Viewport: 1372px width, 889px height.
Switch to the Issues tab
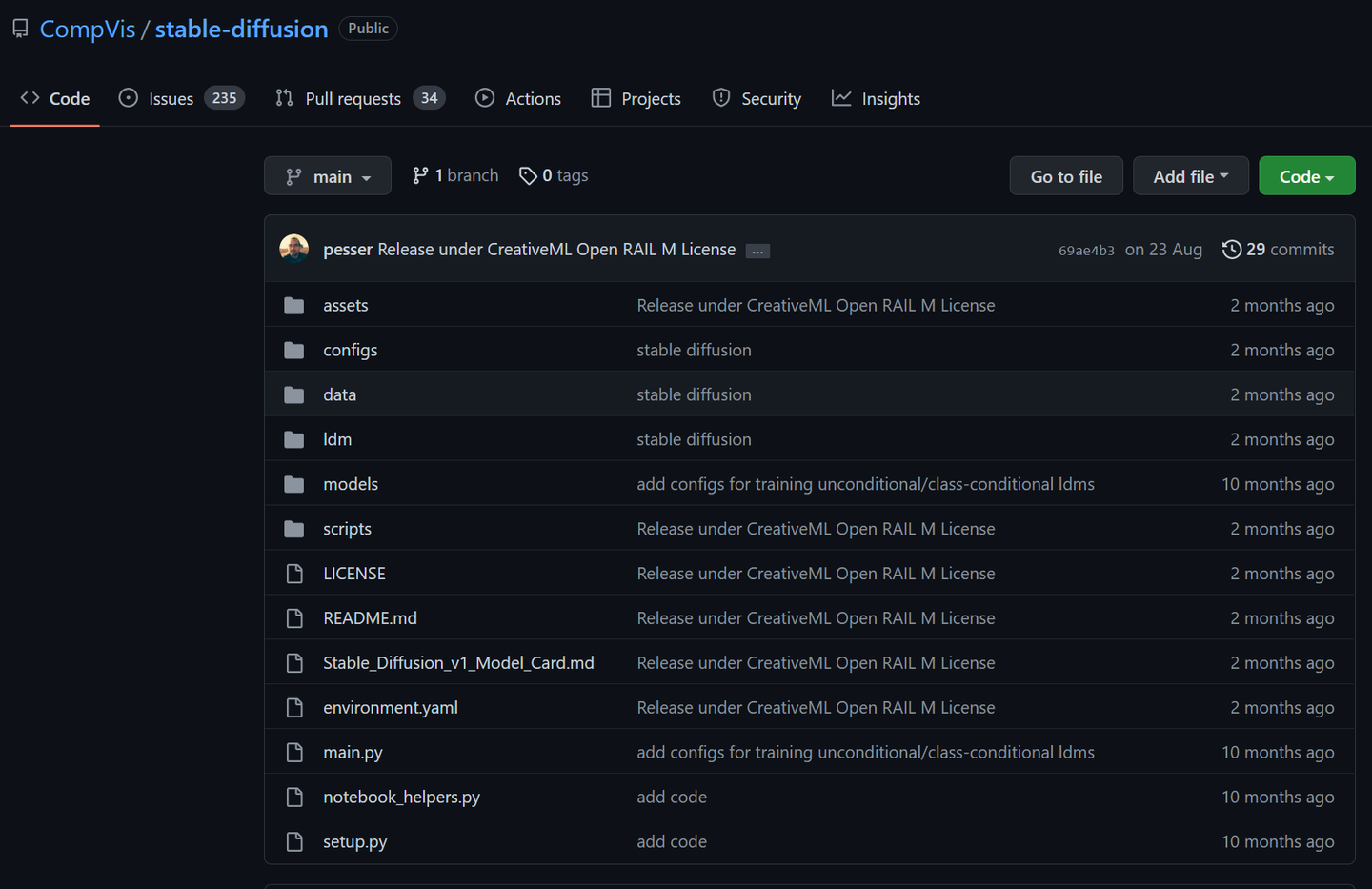[181, 98]
